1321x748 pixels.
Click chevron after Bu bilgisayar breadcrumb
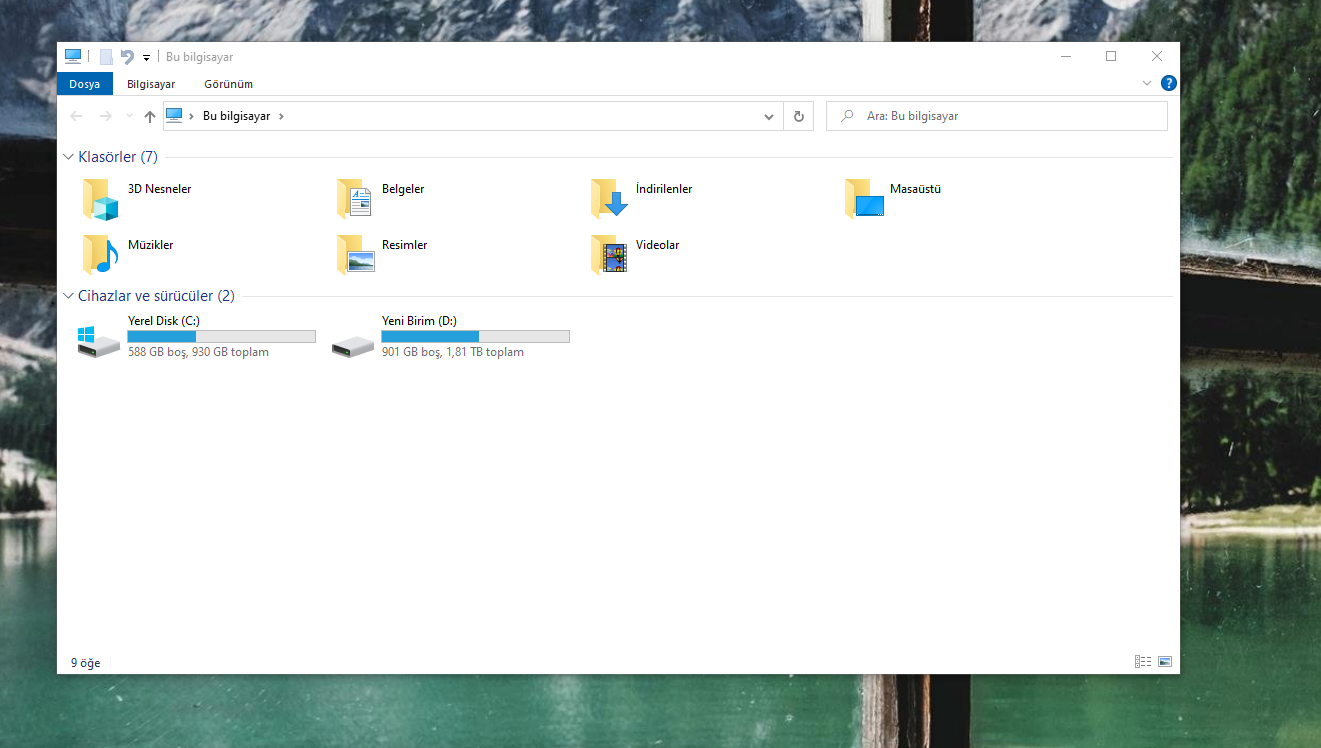(281, 116)
